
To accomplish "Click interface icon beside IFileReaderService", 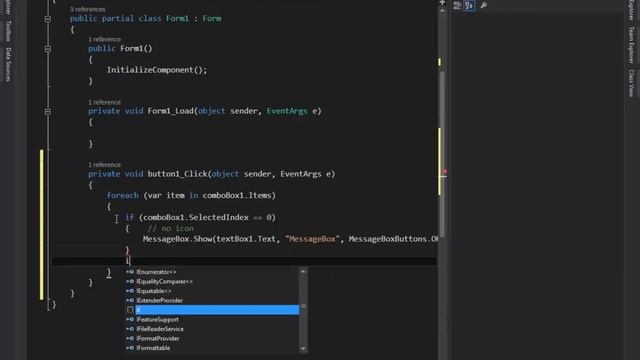I will [x=130, y=329].
